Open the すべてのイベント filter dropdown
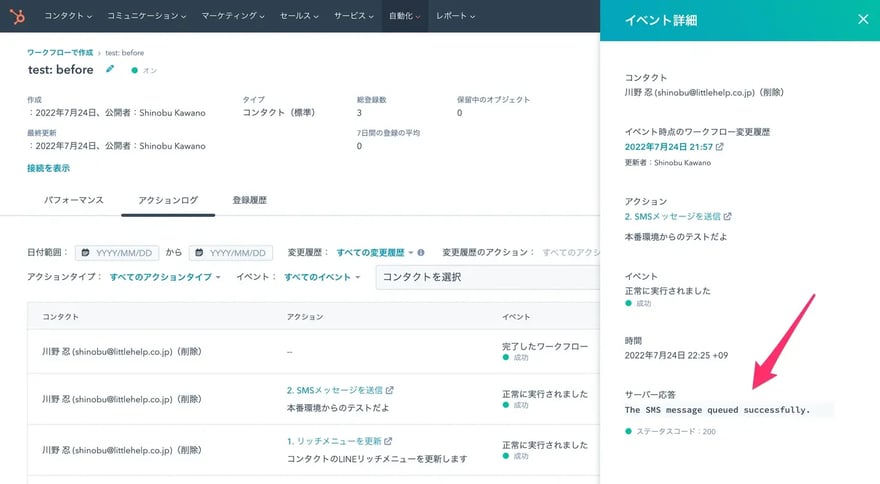Screen dimensions: 880x484 (x=322, y=277)
